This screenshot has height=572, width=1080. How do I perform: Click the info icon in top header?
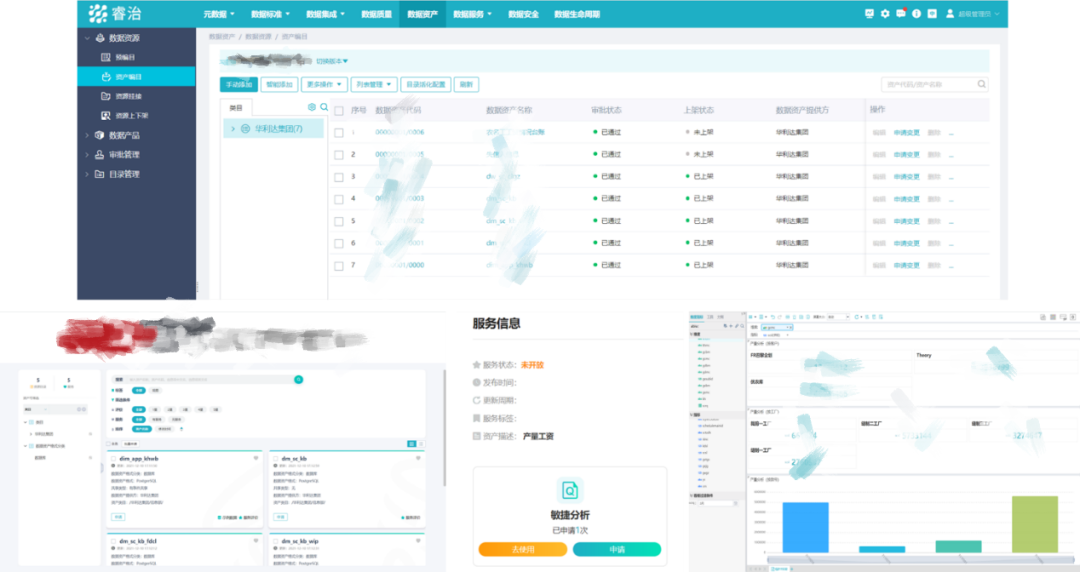point(916,14)
